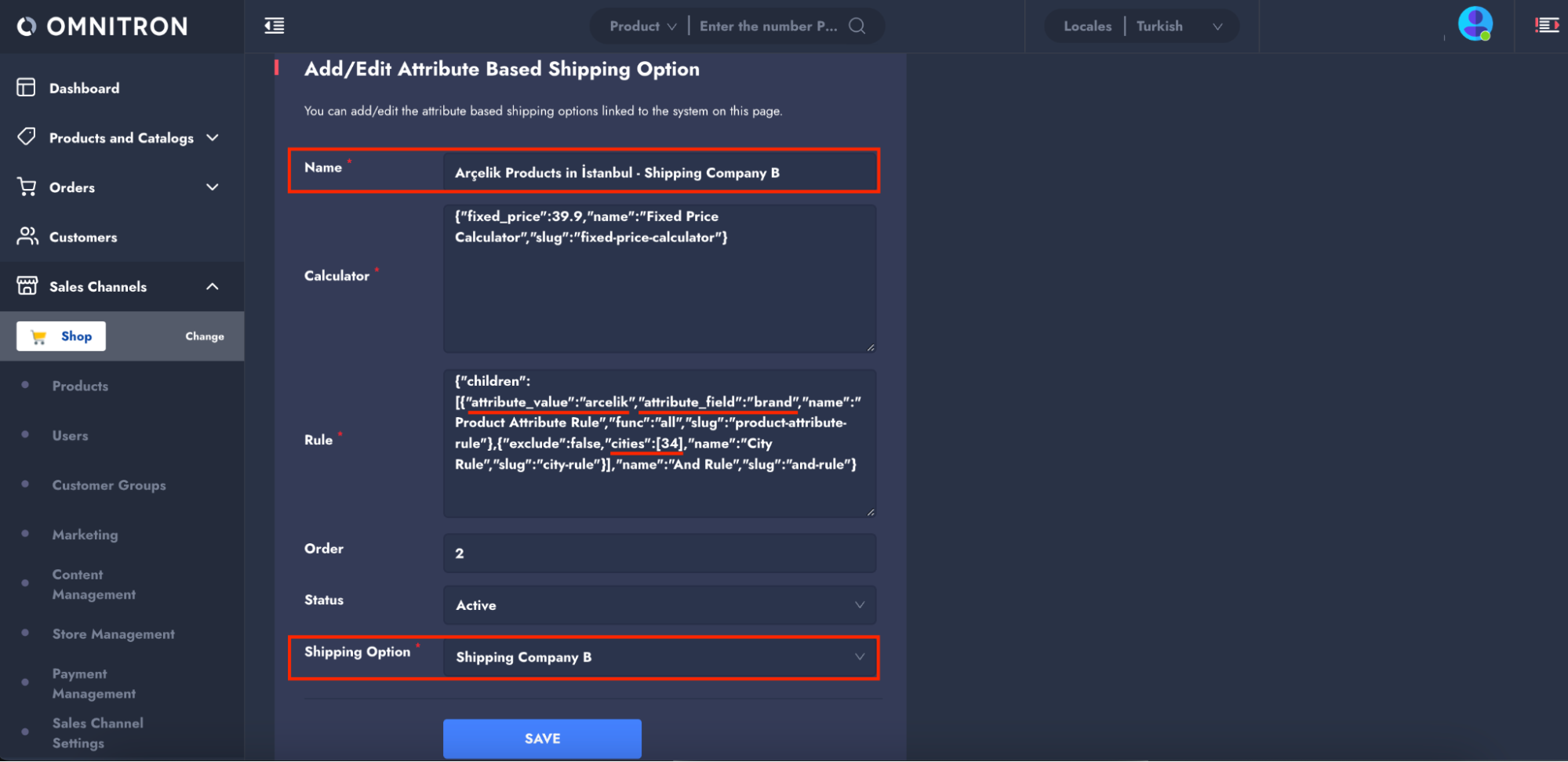Viewport: 1568px width, 762px height.
Task: Open the user profile avatar
Action: click(1474, 24)
